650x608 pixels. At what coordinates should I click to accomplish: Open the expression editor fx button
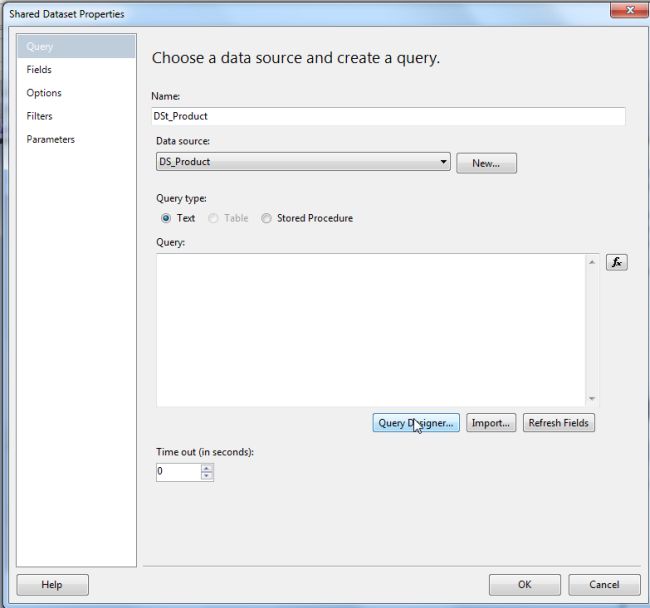(x=616, y=262)
